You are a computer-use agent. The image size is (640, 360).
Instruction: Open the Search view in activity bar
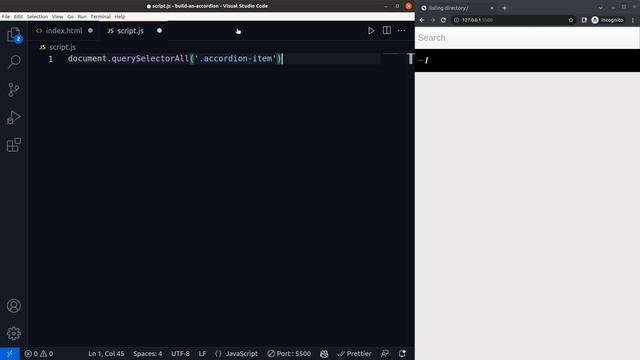[x=14, y=62]
